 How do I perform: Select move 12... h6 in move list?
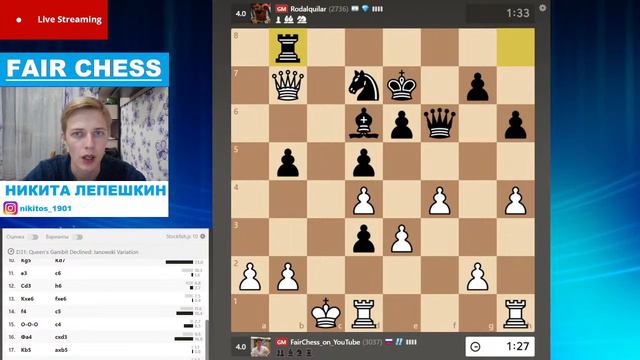(x=58, y=286)
